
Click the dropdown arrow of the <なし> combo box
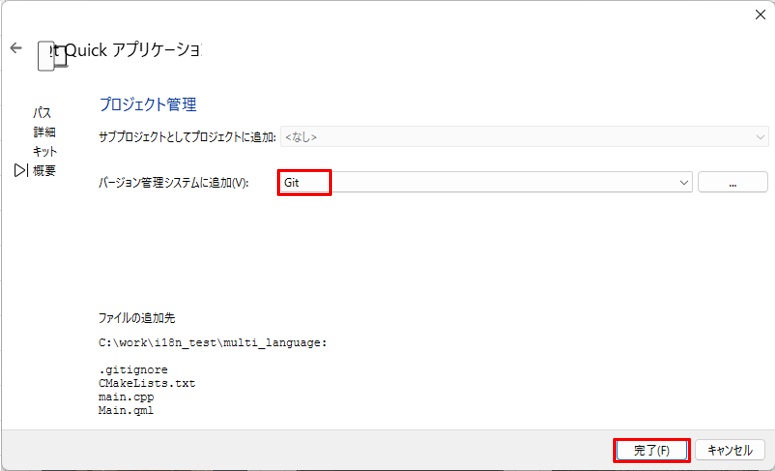point(758,135)
